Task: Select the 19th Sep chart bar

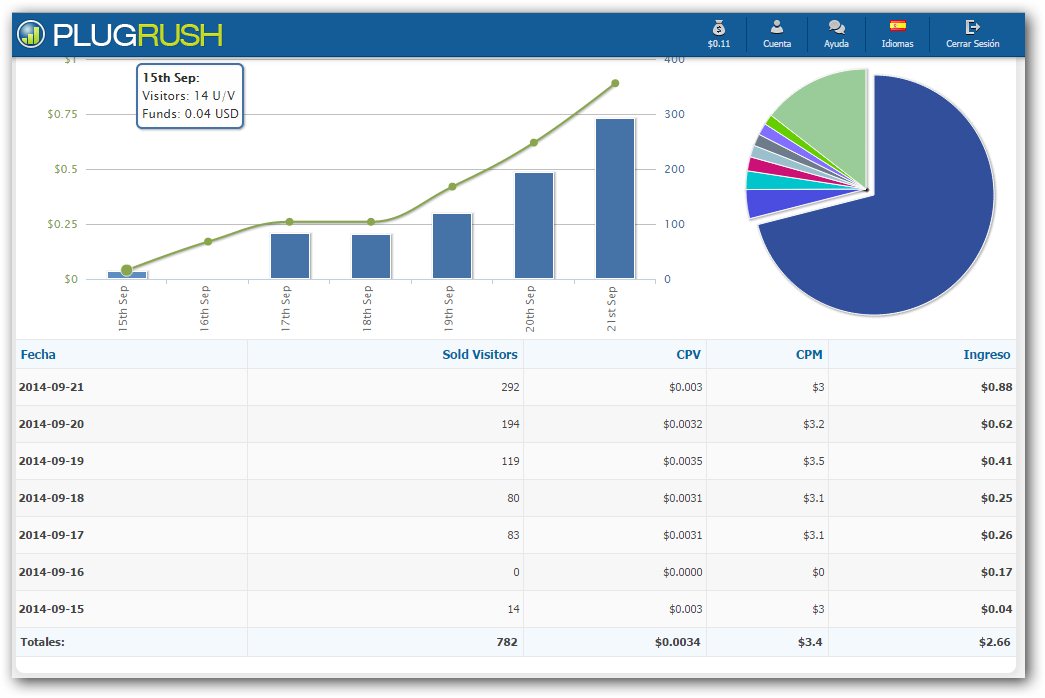Action: 452,245
